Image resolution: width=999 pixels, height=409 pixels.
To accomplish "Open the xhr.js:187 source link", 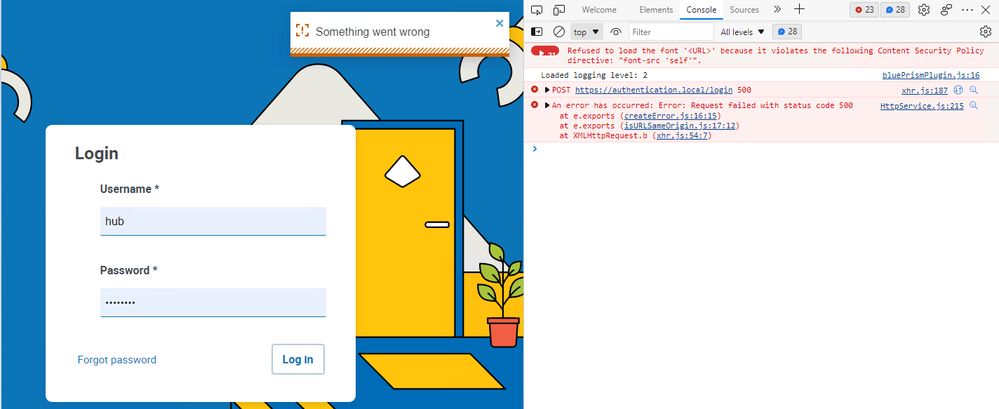I will click(924, 90).
